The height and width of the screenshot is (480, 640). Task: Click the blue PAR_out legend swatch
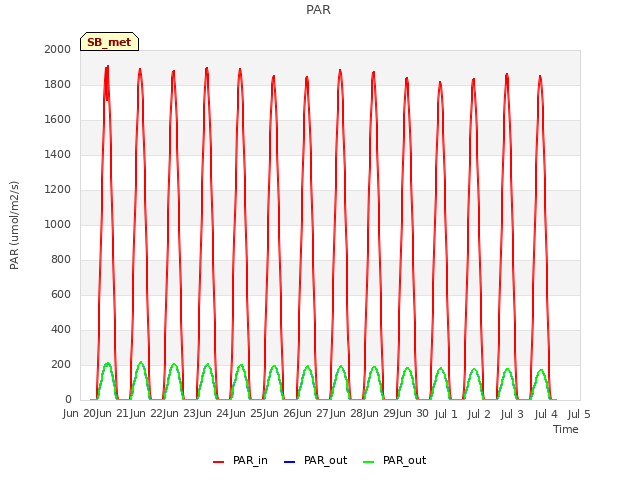(289, 462)
